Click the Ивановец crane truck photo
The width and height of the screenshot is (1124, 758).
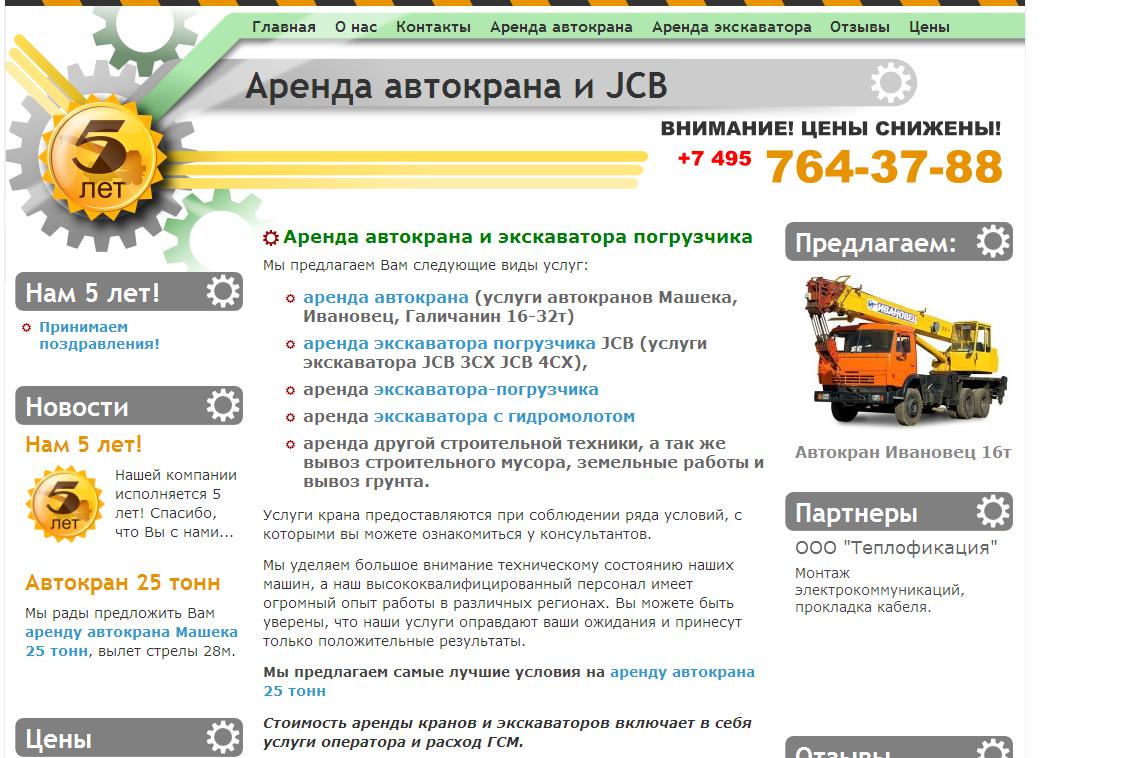905,351
